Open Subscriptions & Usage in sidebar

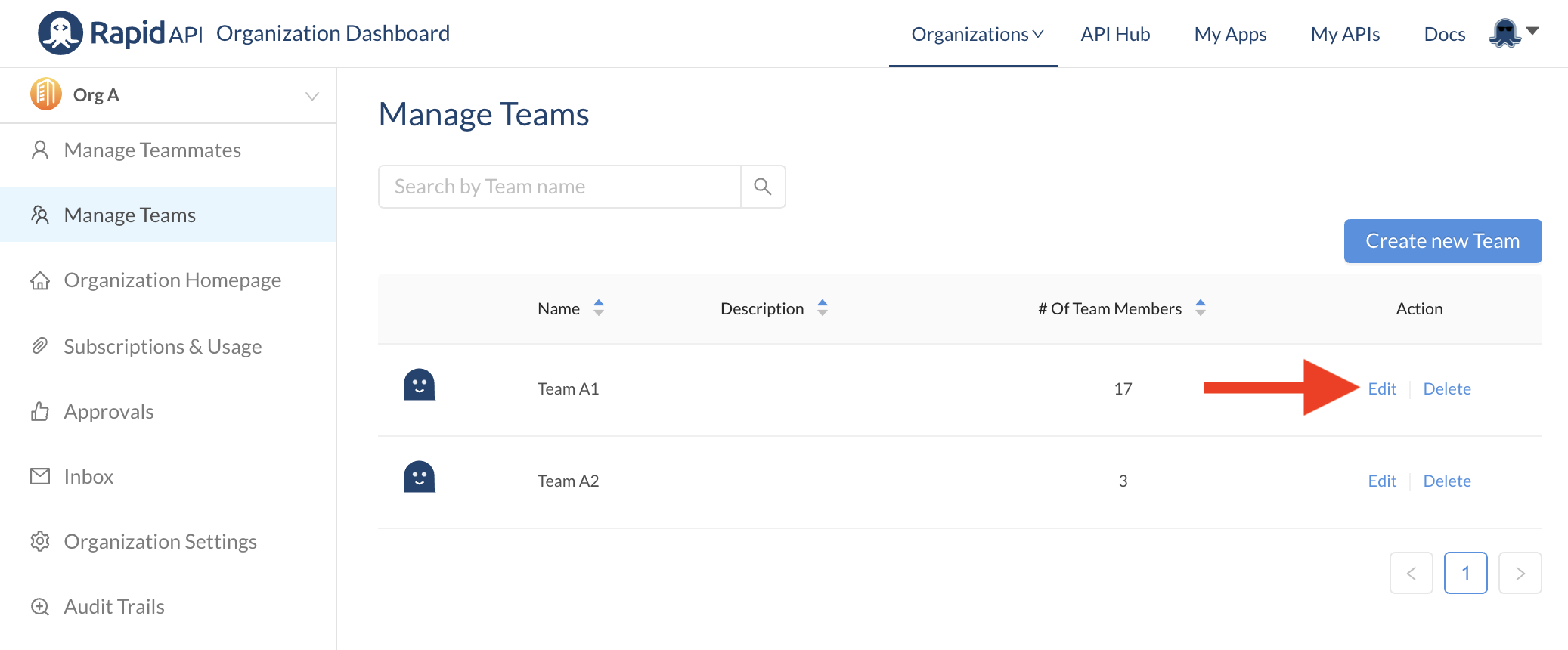168,346
